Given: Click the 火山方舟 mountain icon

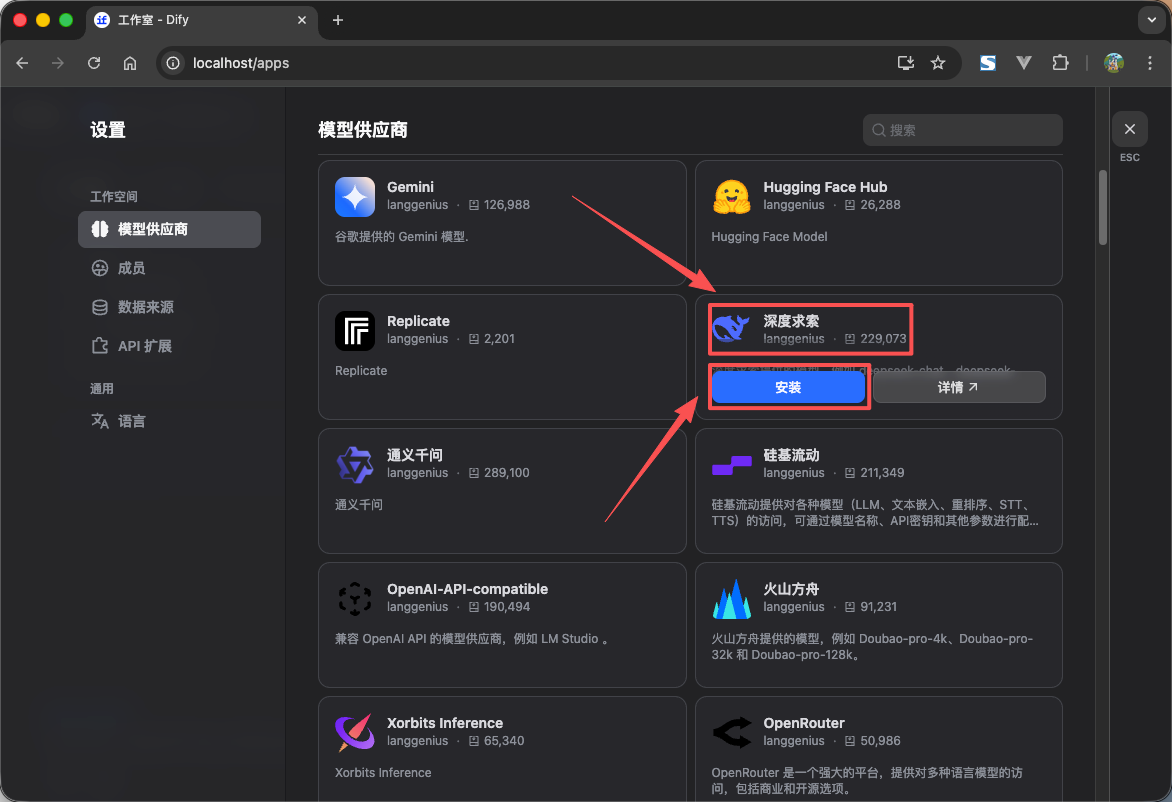Looking at the screenshot, I should [731, 599].
